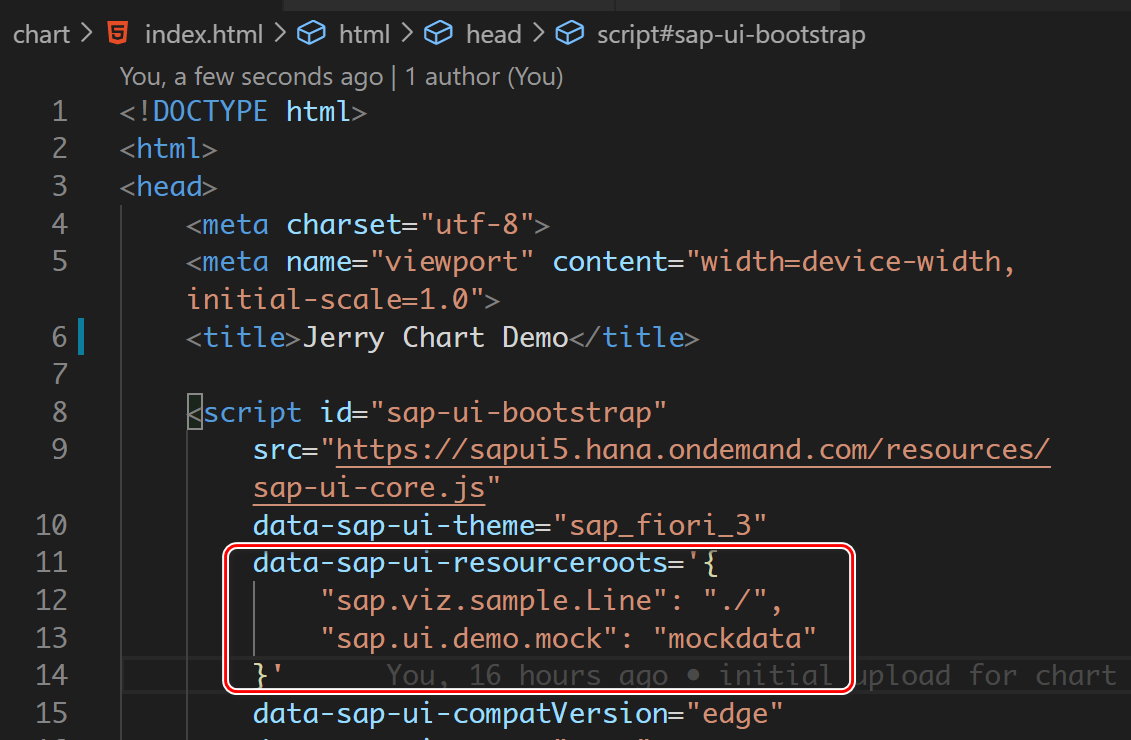Click the "edge" compatVersion value

pyautogui.click(x=734, y=713)
